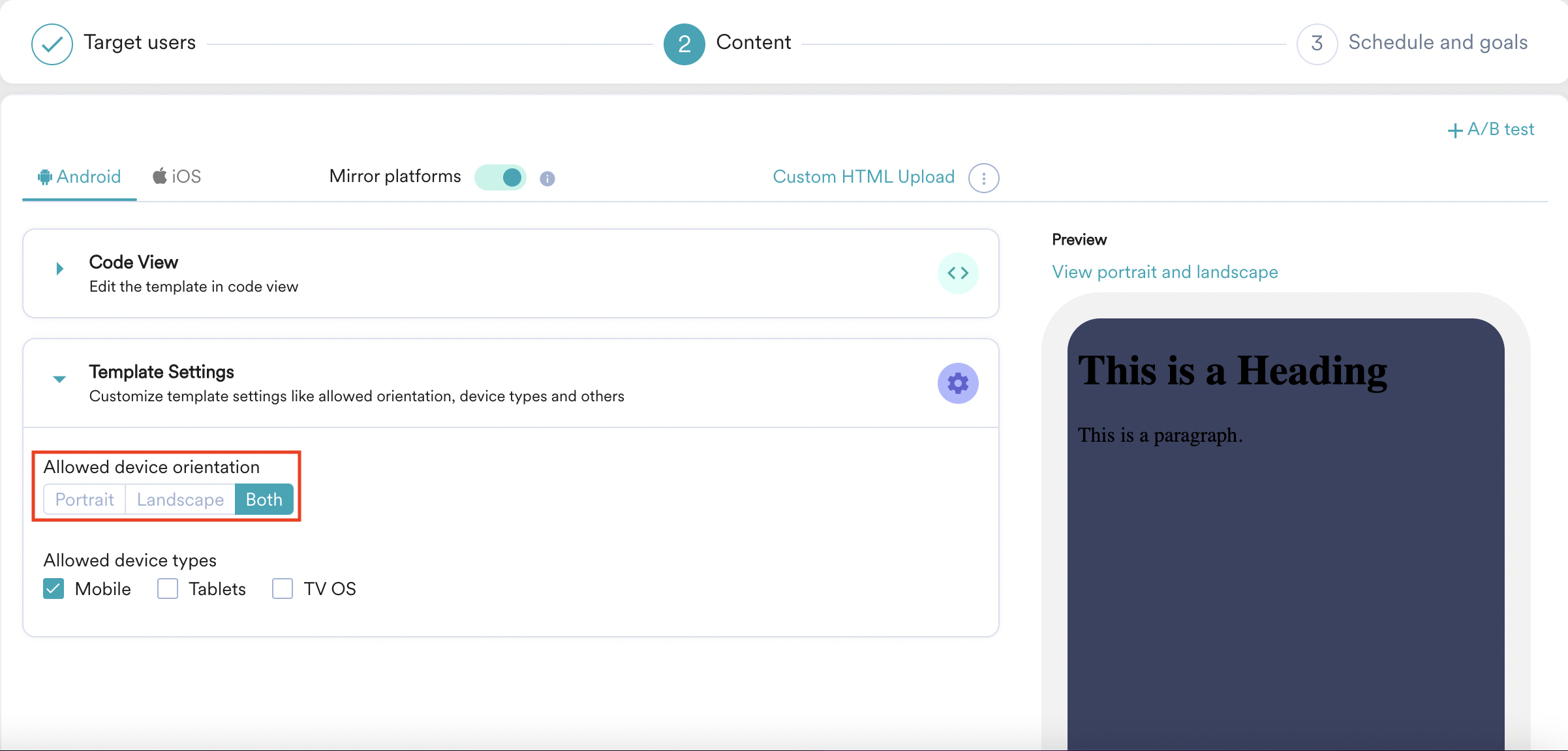Click the plus icon beside A/B test

1454,130
